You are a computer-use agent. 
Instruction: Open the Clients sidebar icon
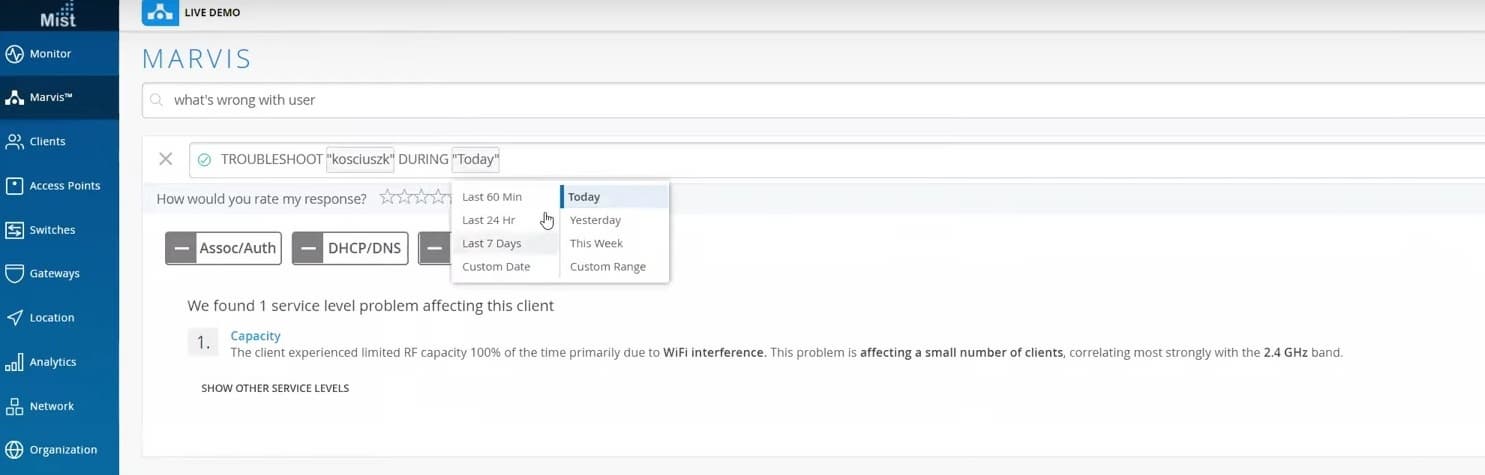(x=14, y=142)
